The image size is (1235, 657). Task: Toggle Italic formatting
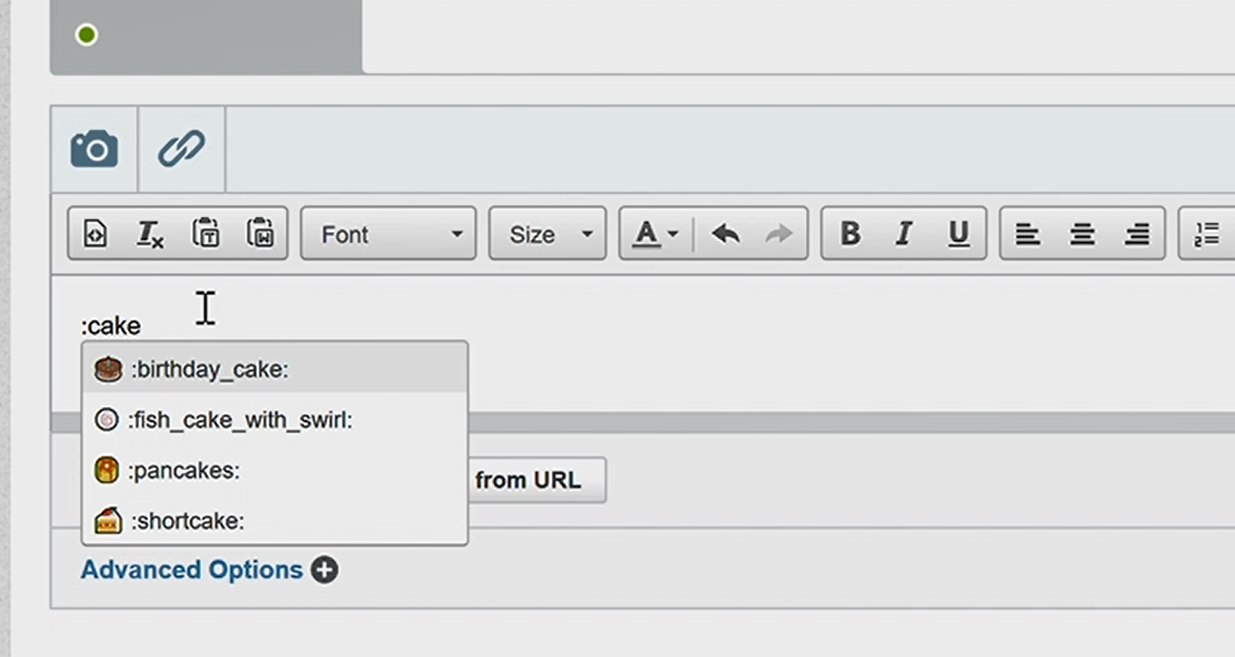[x=904, y=234]
